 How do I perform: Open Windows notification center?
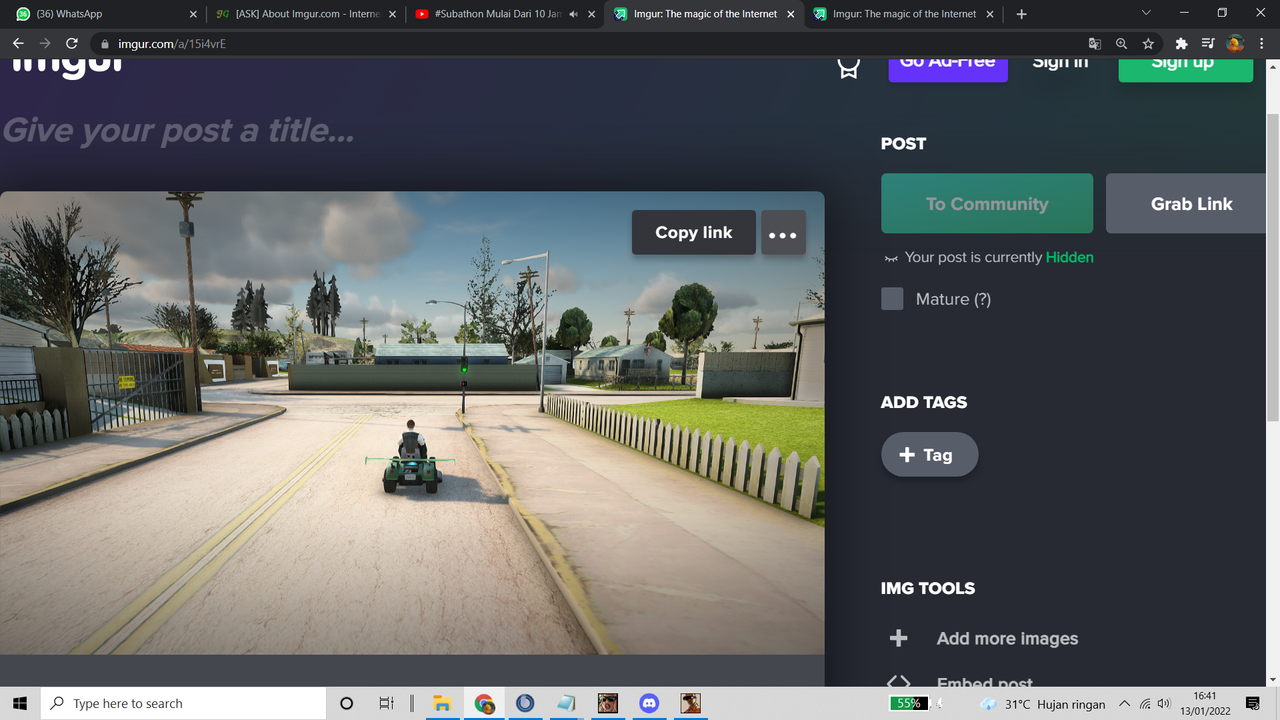point(1253,703)
